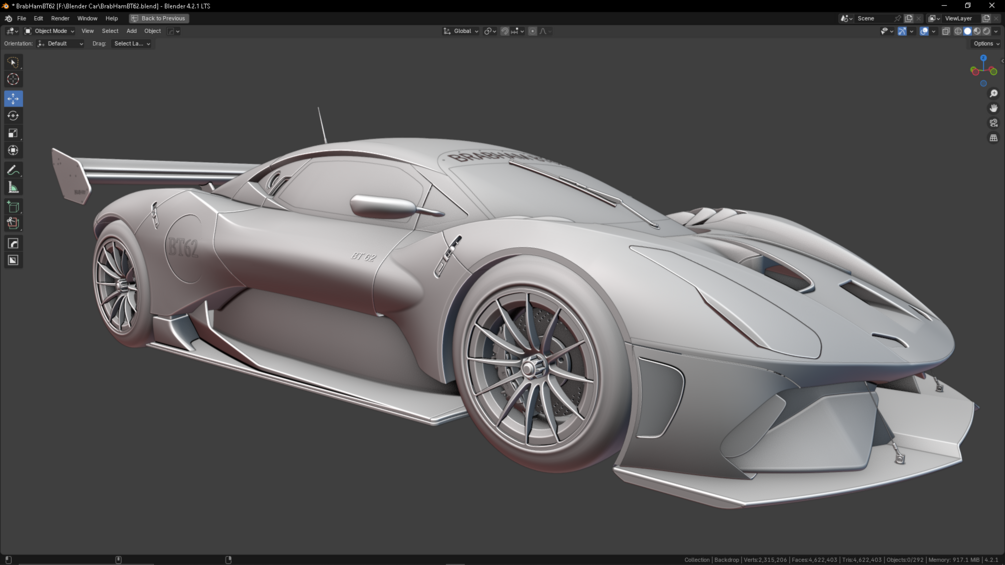Open the File menu

21,19
